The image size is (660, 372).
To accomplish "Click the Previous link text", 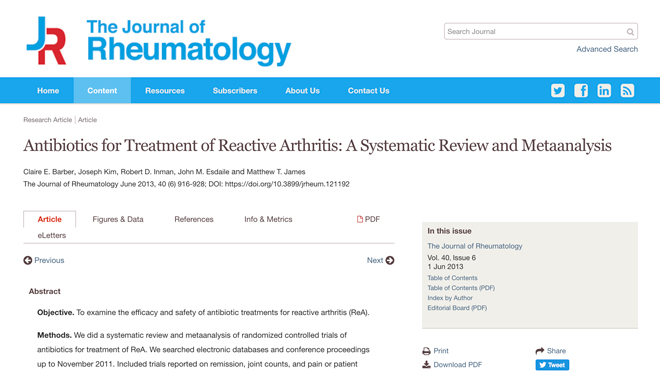I will click(49, 260).
